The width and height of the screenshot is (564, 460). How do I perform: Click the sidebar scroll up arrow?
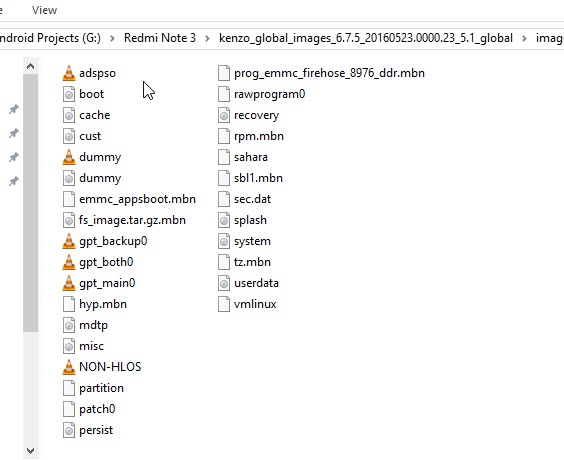(x=31, y=66)
